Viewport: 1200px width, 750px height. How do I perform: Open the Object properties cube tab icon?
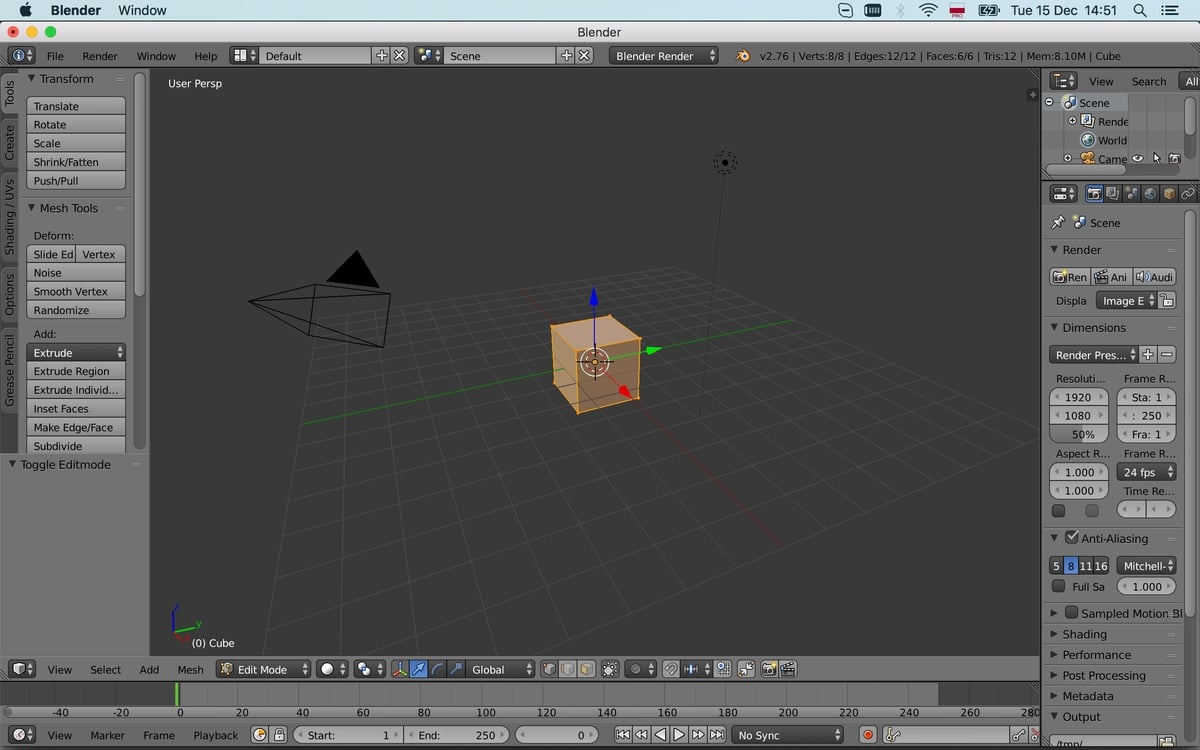[x=1169, y=193]
